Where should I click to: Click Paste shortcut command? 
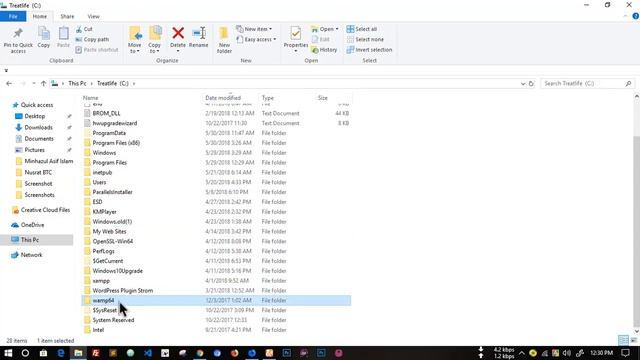pyautogui.click(x=97, y=49)
